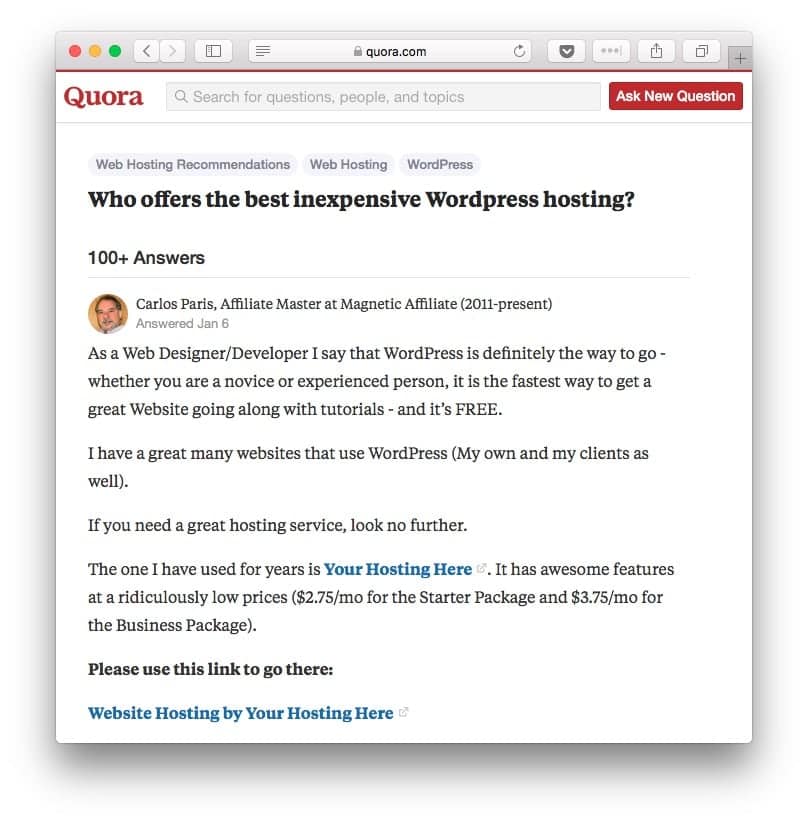The width and height of the screenshot is (808, 823).
Task: Show all tabs with the tab overview icon
Action: click(701, 51)
